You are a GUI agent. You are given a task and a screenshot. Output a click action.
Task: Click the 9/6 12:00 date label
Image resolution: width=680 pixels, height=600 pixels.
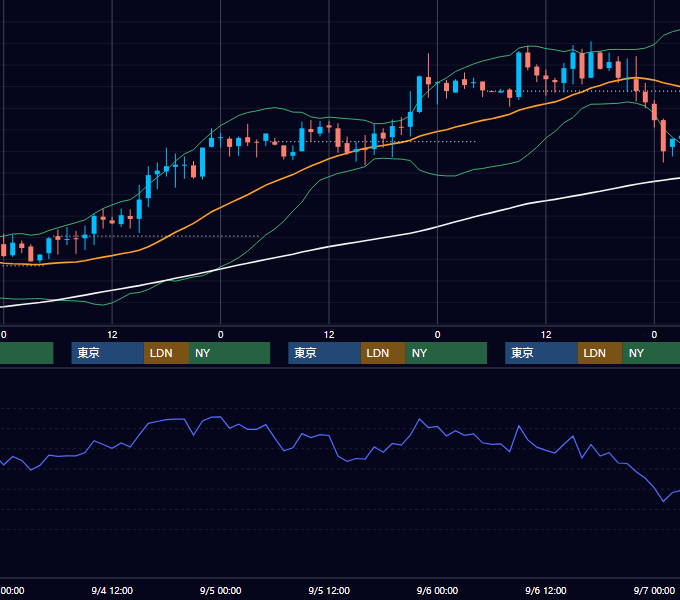(x=546, y=590)
